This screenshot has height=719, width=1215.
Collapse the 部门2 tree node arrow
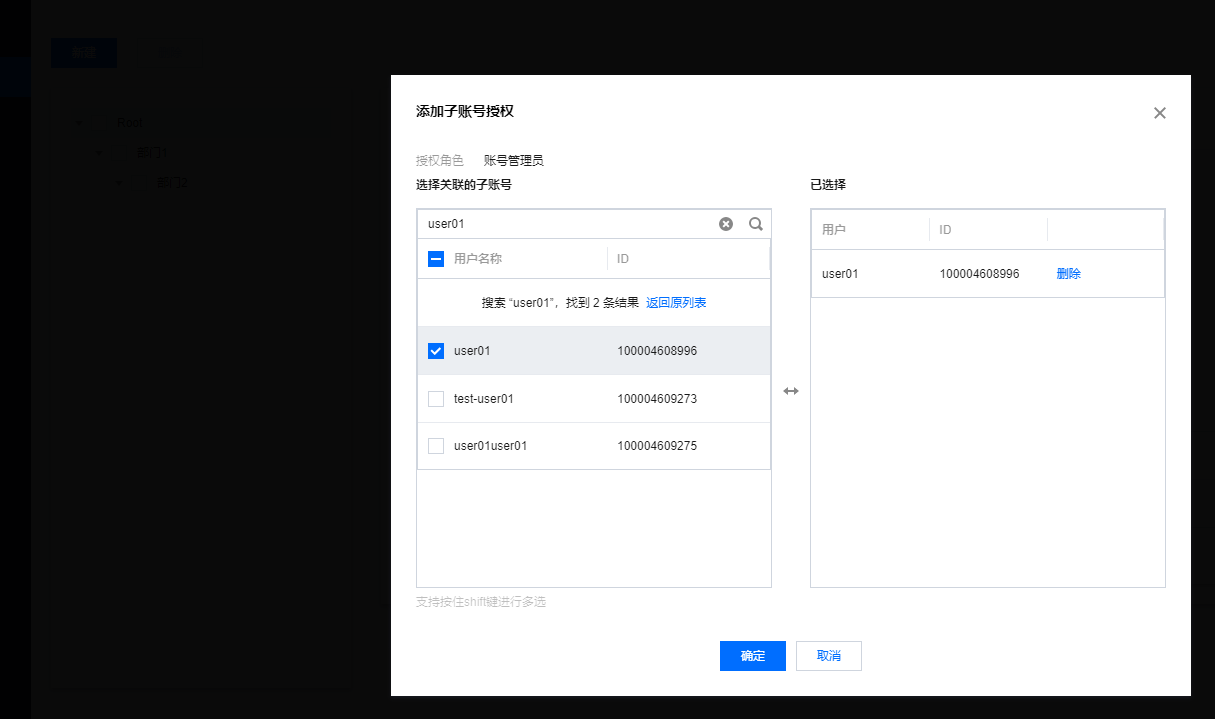(119, 183)
